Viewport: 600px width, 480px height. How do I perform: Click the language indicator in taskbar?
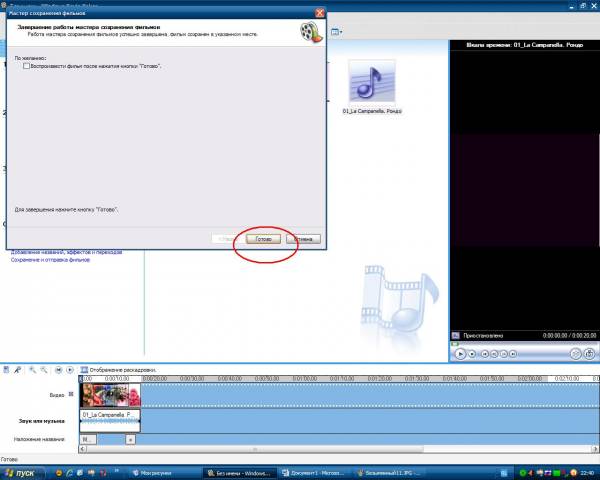pos(504,473)
